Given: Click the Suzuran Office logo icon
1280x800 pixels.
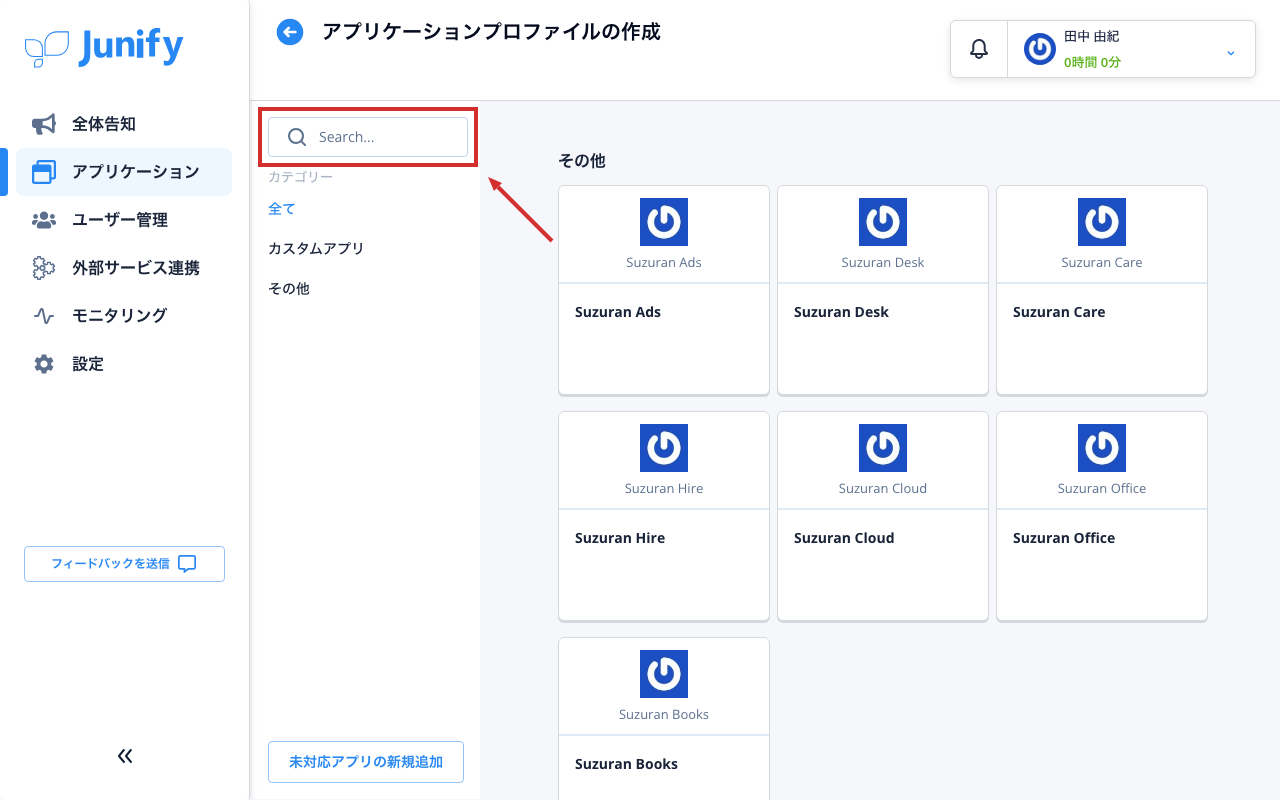Looking at the screenshot, I should coord(1102,448).
